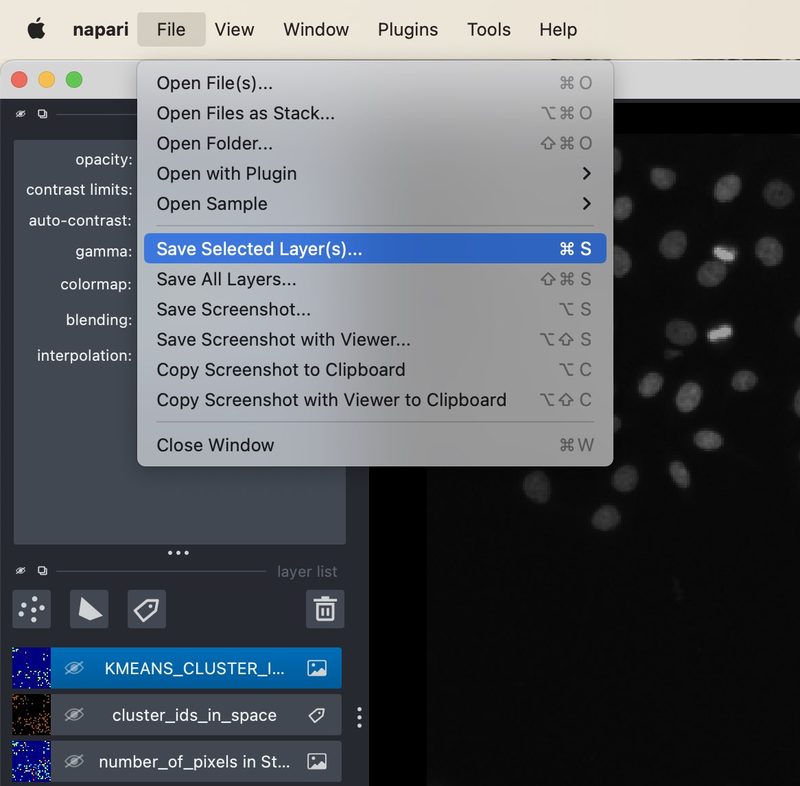Screen dimensions: 800x786
Task: Click the colormap label
Action: pyautogui.click(x=96, y=284)
